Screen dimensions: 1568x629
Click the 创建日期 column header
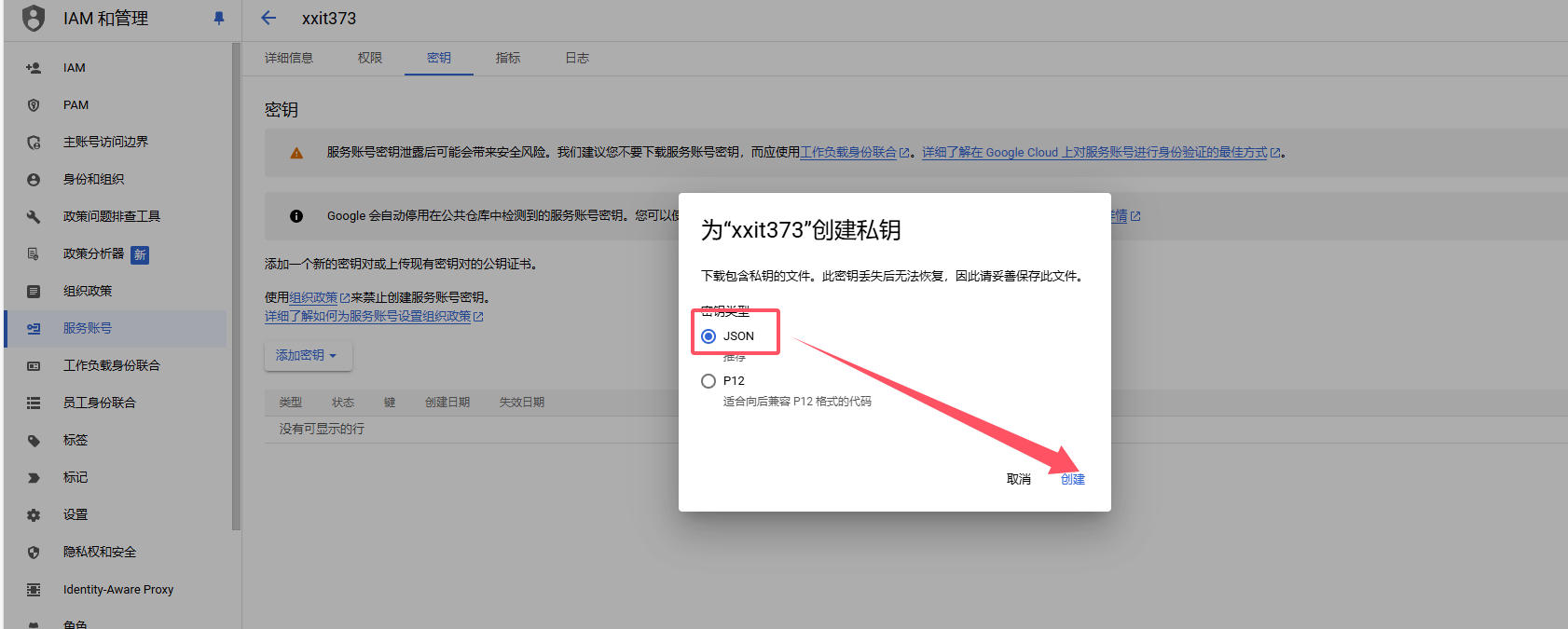(x=447, y=403)
